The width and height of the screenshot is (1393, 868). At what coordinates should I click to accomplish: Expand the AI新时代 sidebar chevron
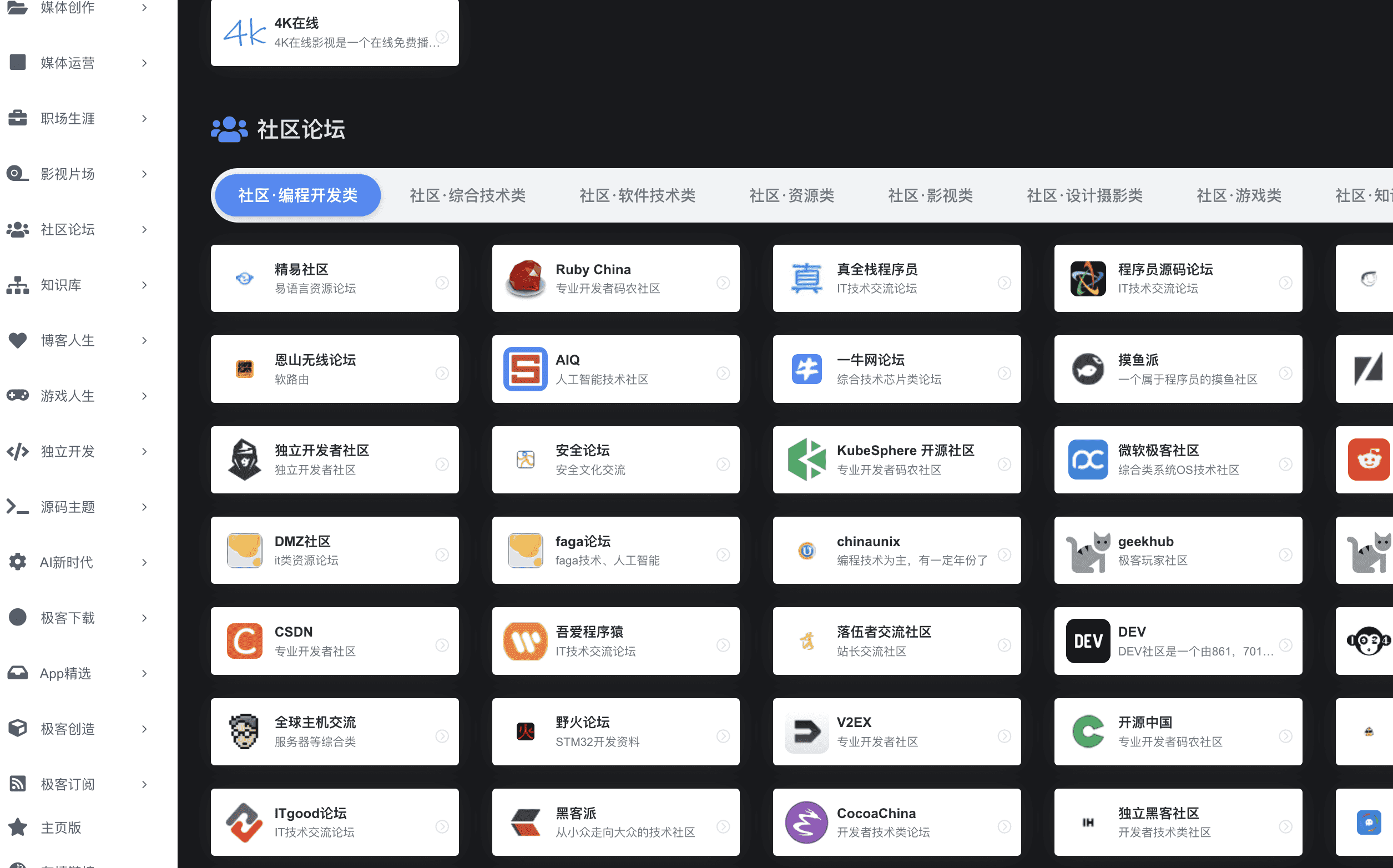click(x=145, y=562)
